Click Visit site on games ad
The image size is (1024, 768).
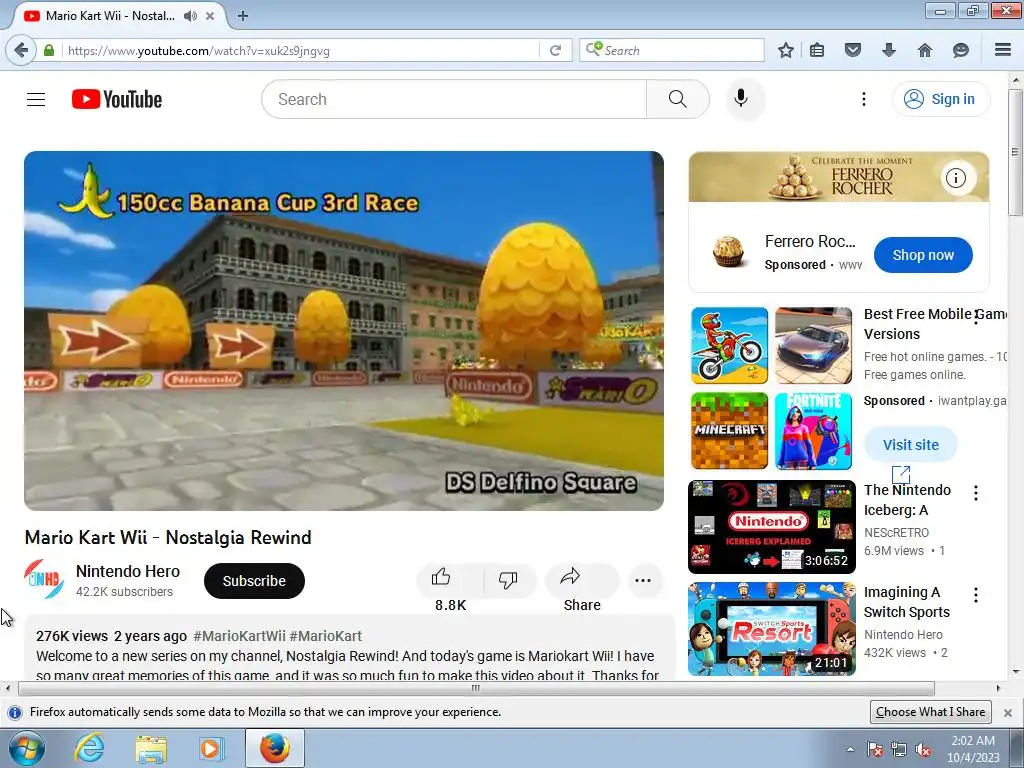click(x=910, y=445)
